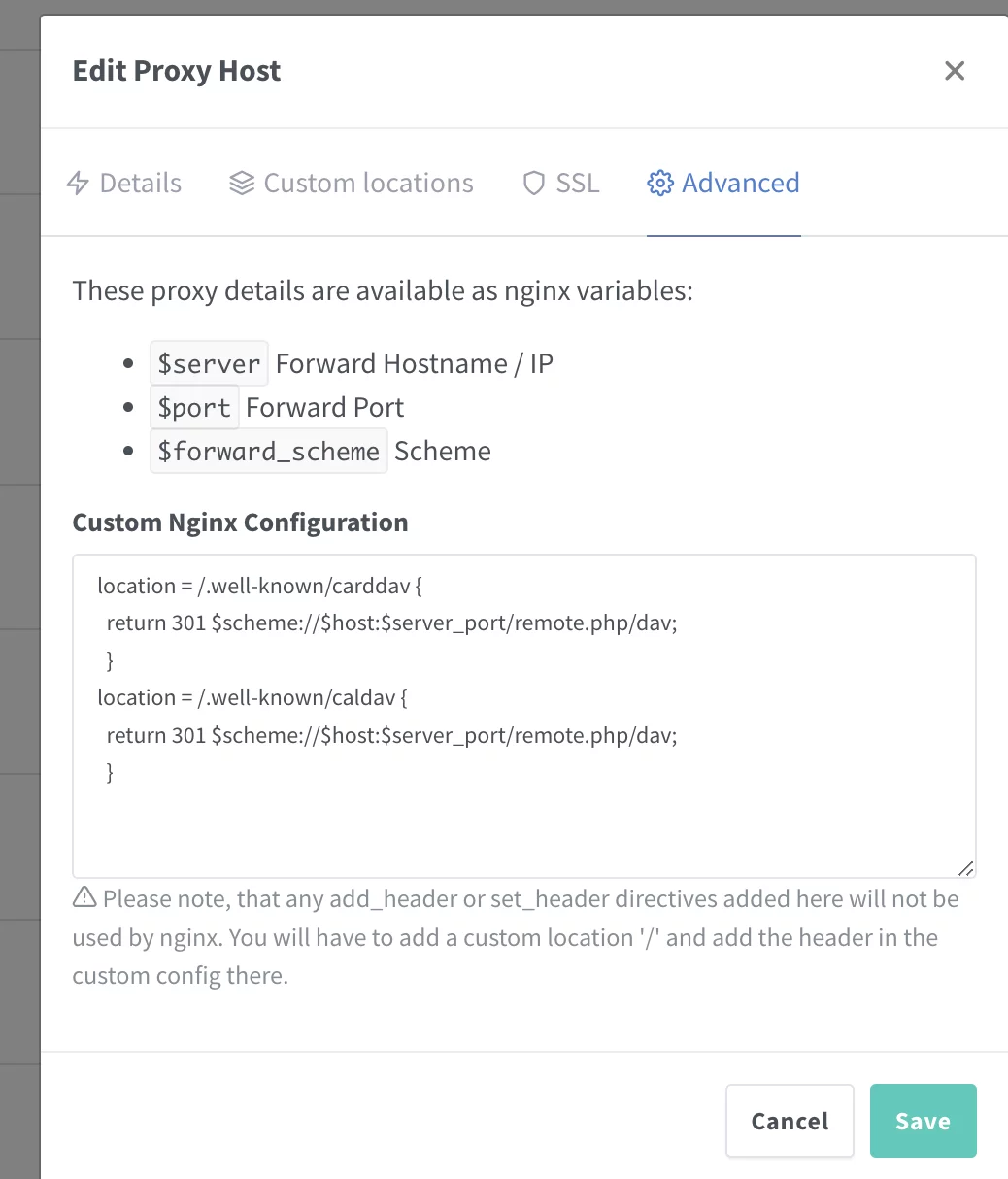Select the Advanced tab label

(740, 184)
